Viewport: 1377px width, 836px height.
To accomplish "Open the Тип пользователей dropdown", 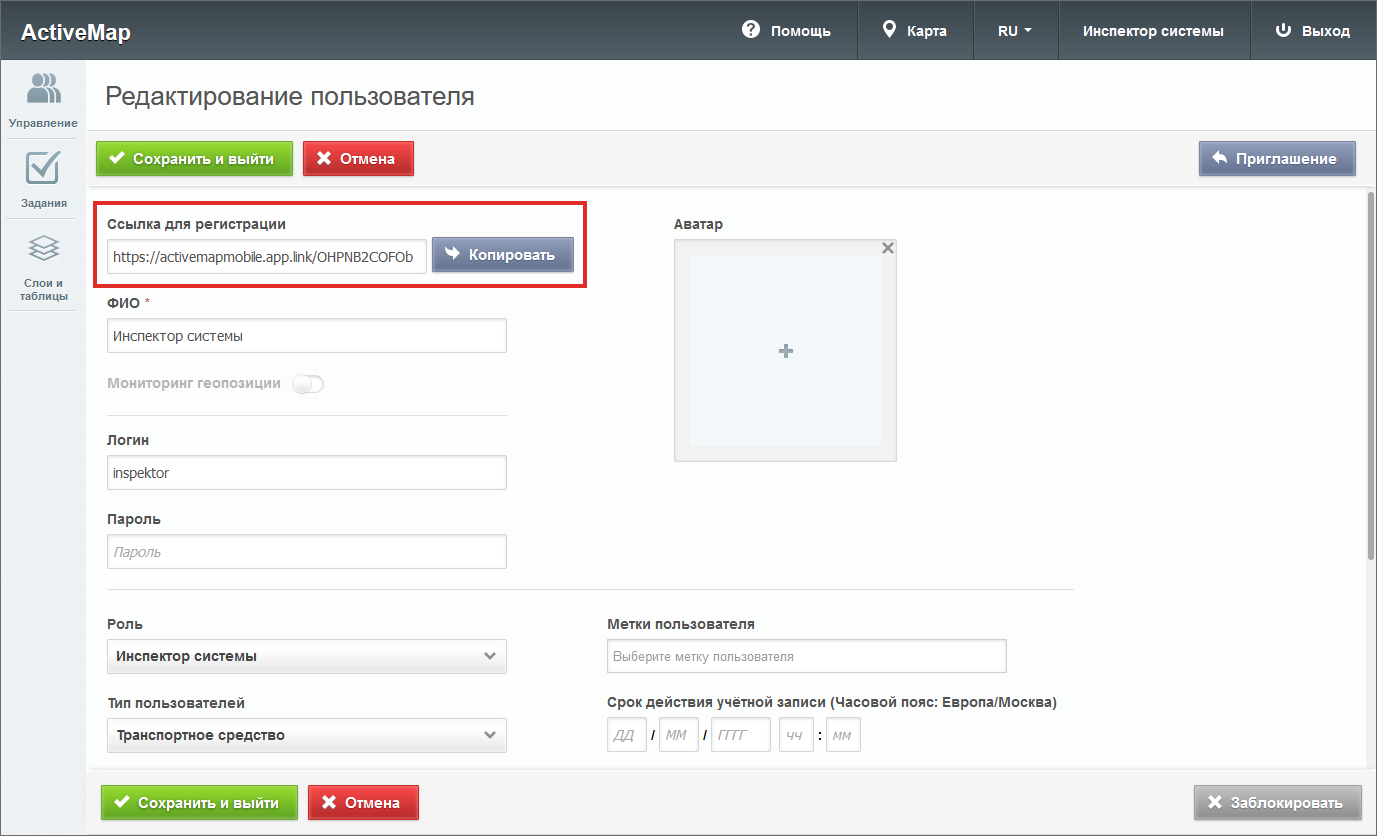I will (x=306, y=735).
